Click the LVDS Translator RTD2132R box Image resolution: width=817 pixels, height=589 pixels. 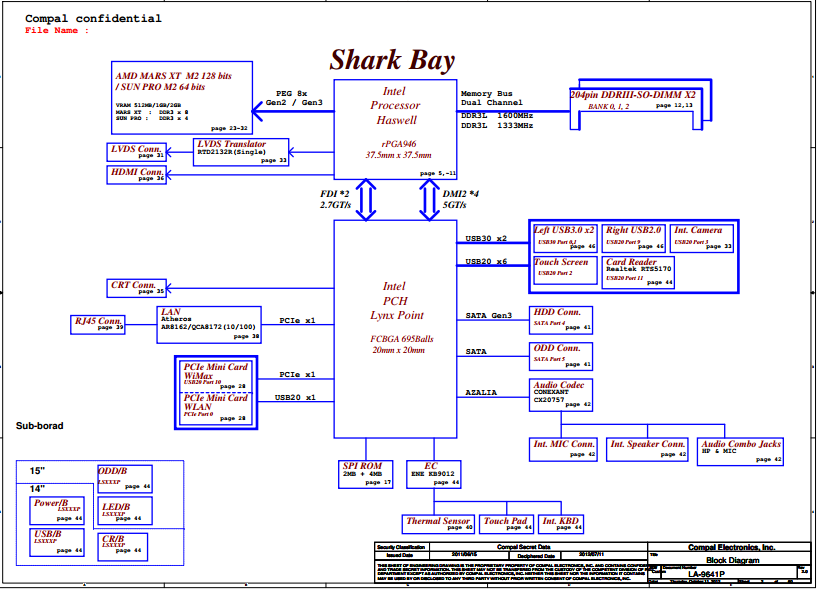click(x=241, y=152)
